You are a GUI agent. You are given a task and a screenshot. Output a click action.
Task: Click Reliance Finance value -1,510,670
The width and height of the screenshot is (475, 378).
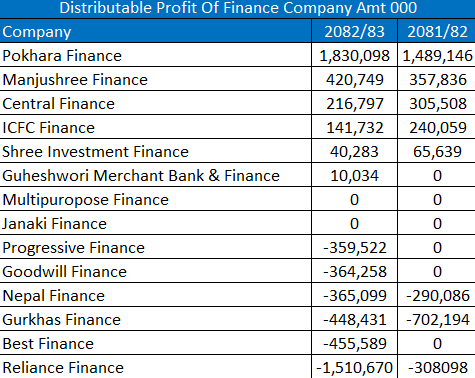(x=354, y=367)
